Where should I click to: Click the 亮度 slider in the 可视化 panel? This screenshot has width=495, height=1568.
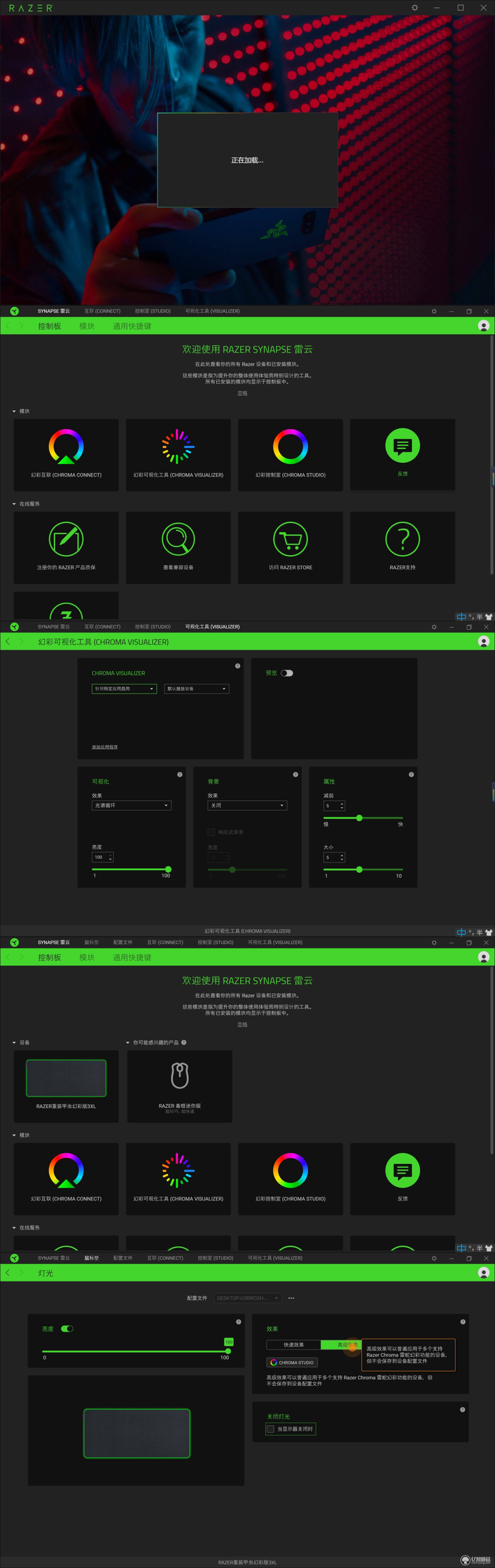[x=131, y=869]
